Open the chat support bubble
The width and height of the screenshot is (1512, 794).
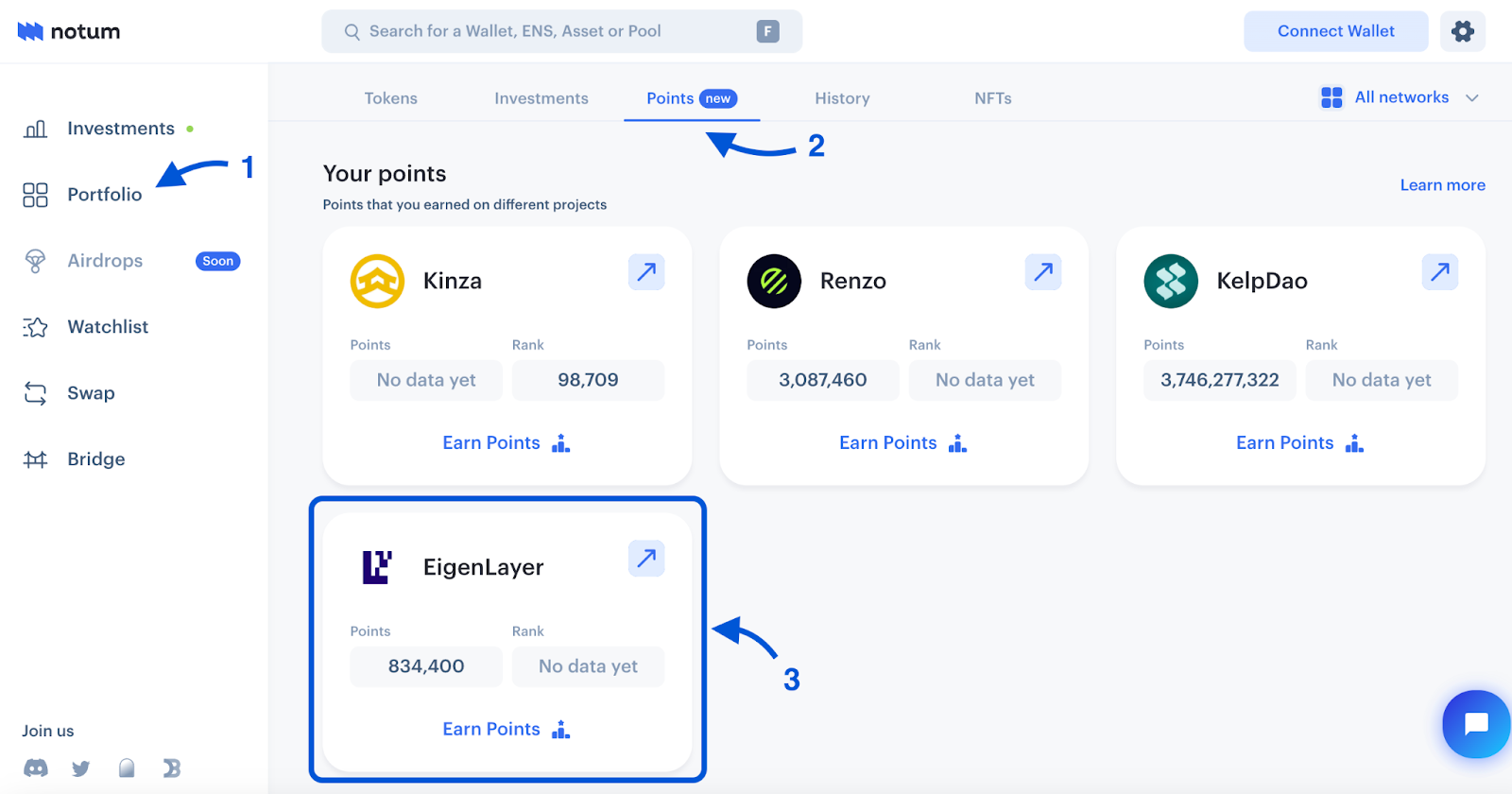pyautogui.click(x=1476, y=724)
